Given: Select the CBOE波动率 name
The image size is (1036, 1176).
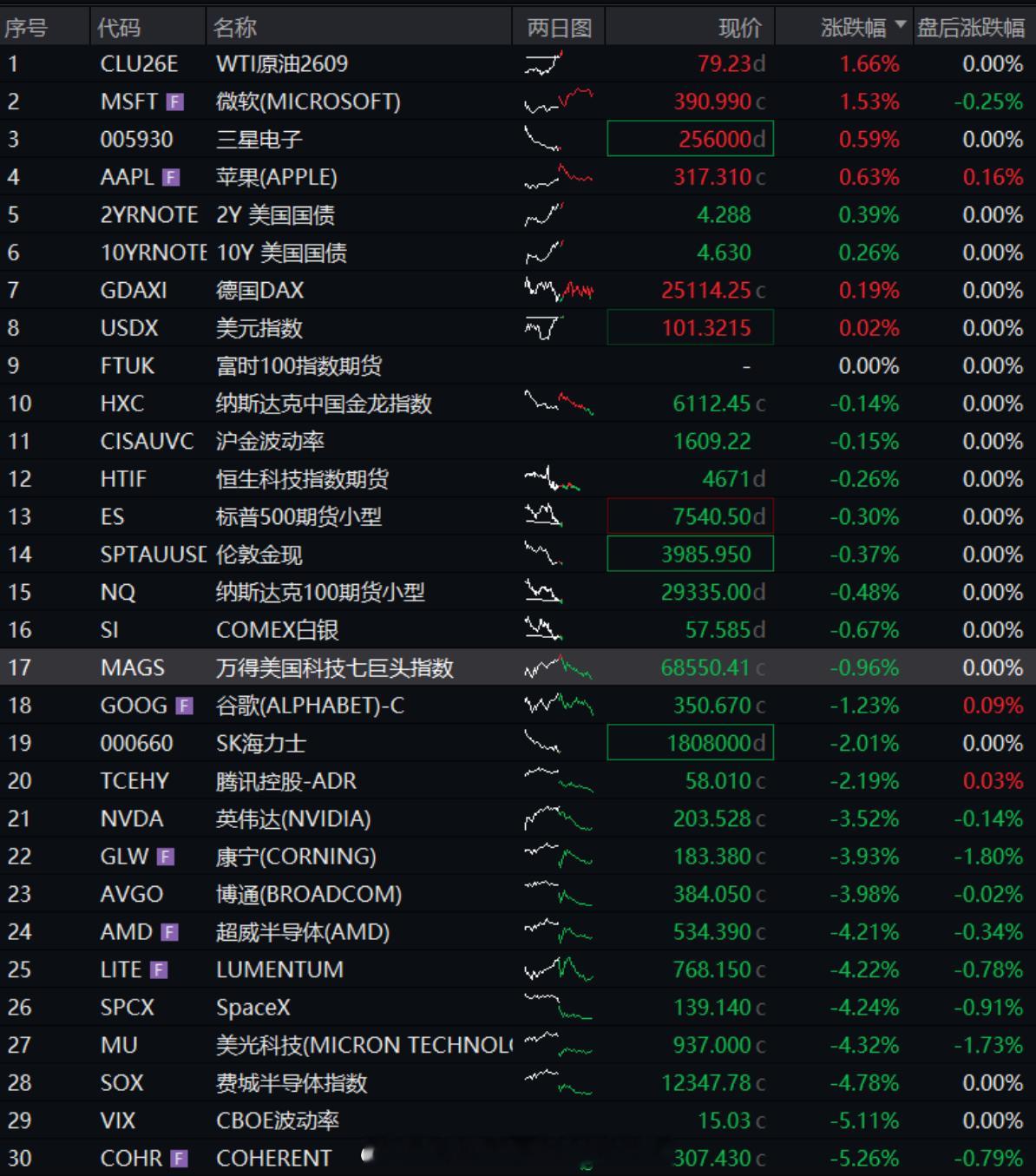Looking at the screenshot, I should click(x=278, y=1121).
